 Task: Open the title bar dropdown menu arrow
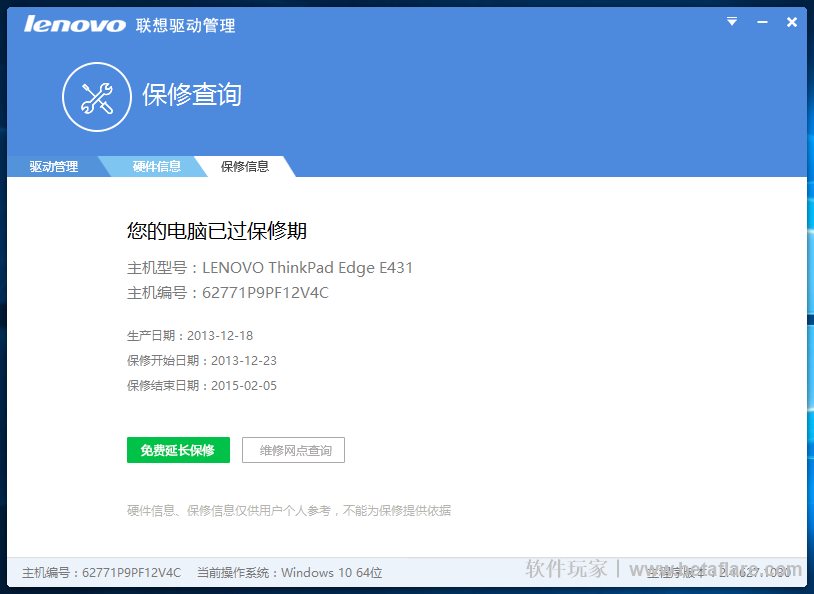[732, 22]
